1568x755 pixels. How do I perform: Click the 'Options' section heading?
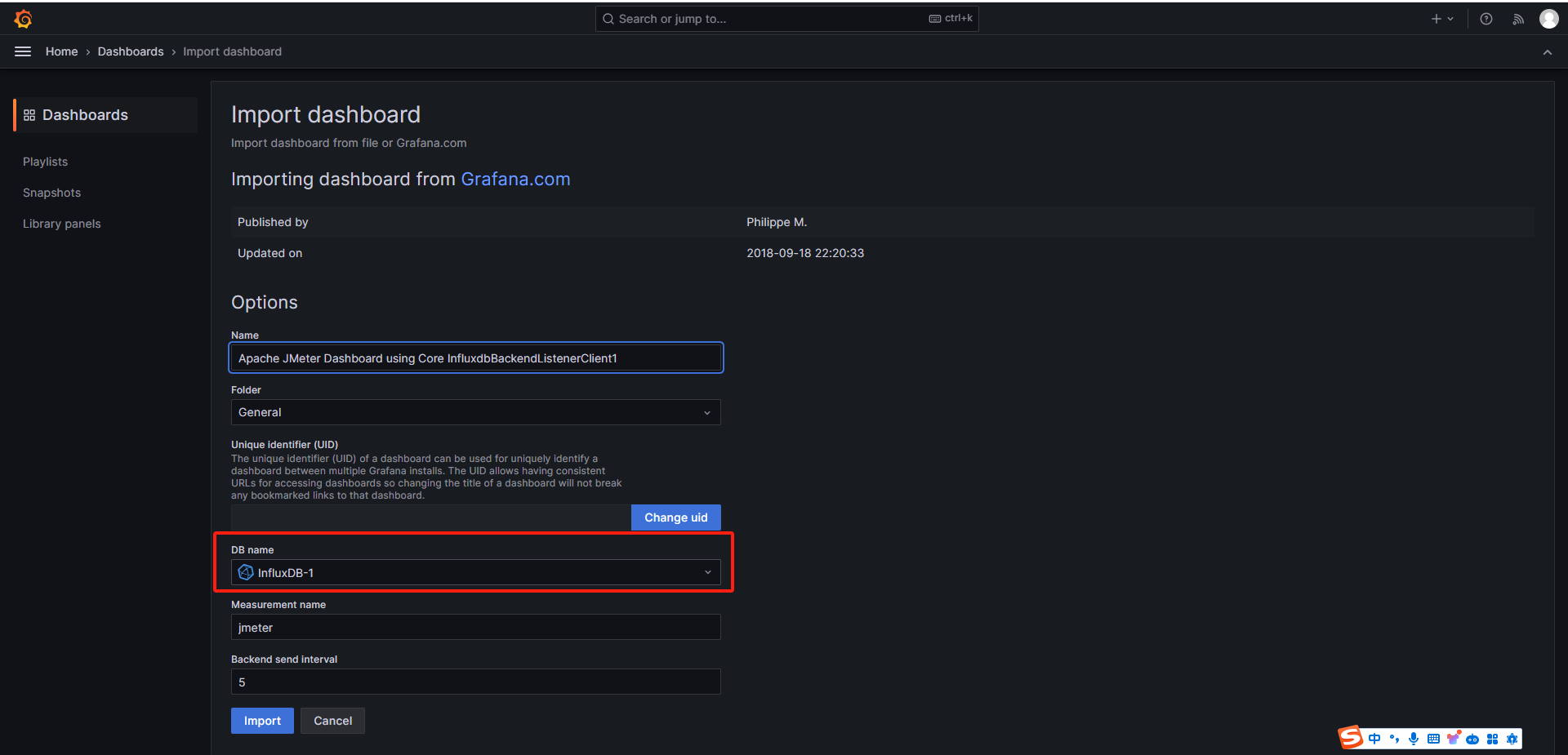click(265, 302)
